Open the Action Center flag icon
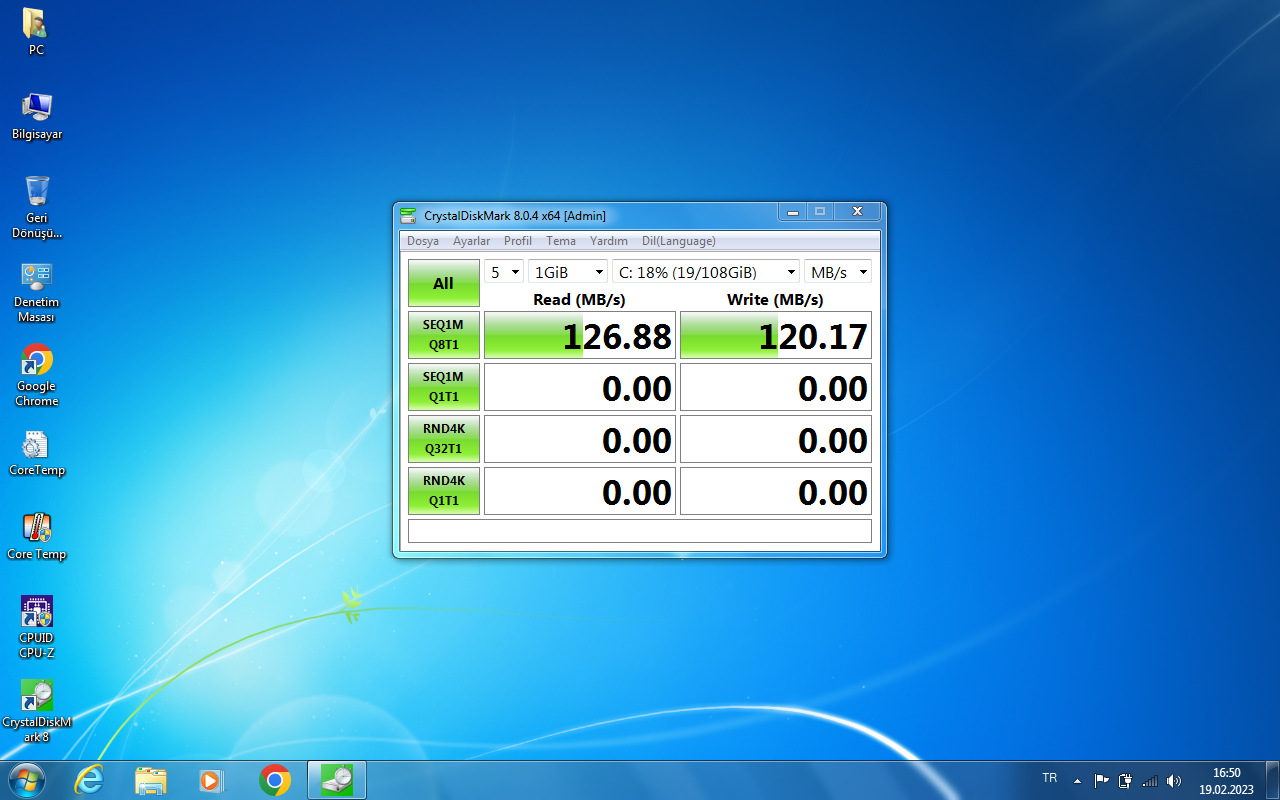Screen dimensions: 1280x800 [x=1101, y=780]
